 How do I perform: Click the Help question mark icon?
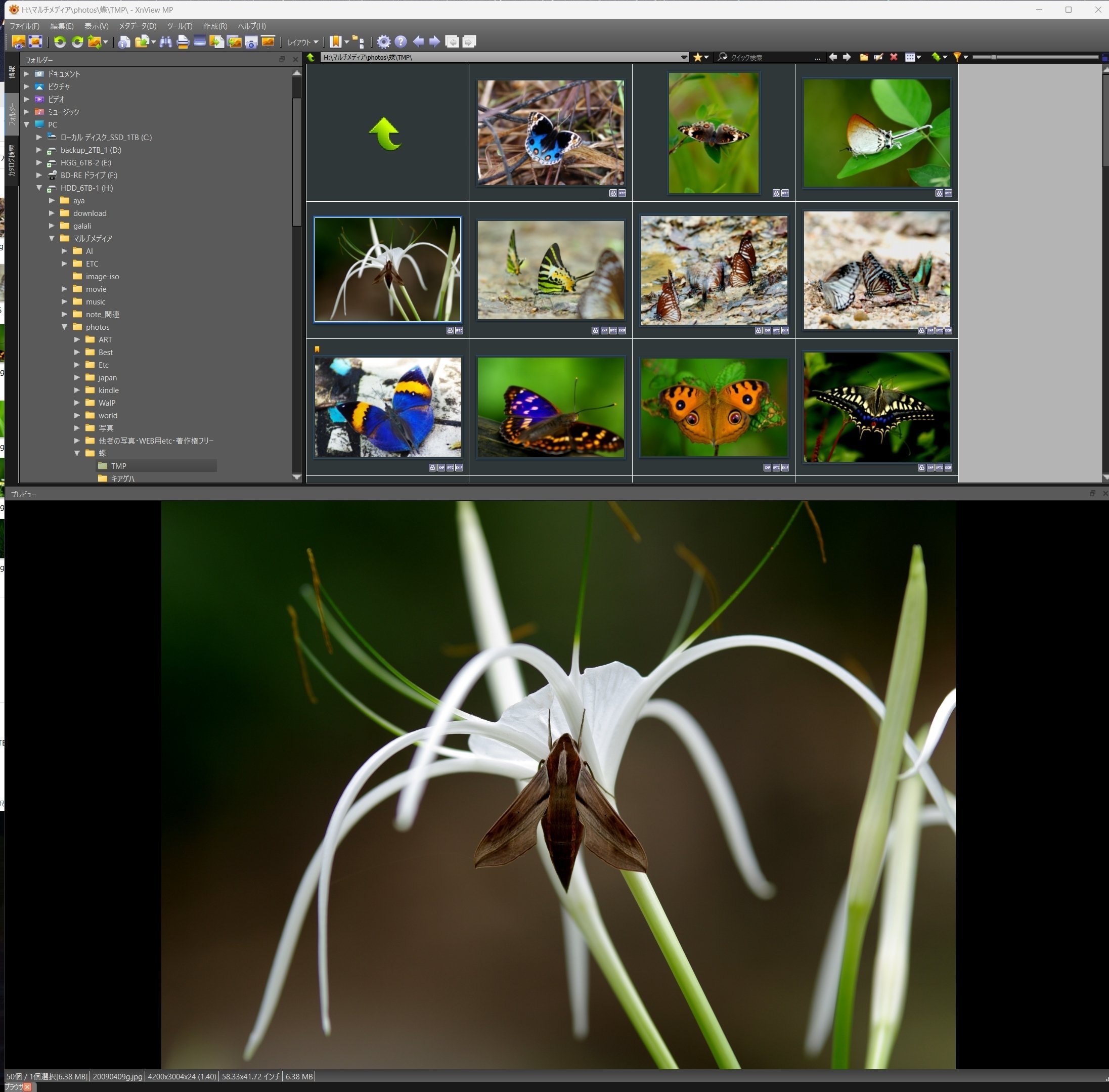click(x=402, y=41)
